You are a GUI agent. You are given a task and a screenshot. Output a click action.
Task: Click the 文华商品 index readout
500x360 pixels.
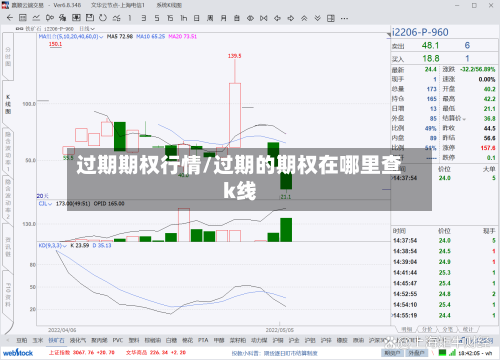pos(156,353)
